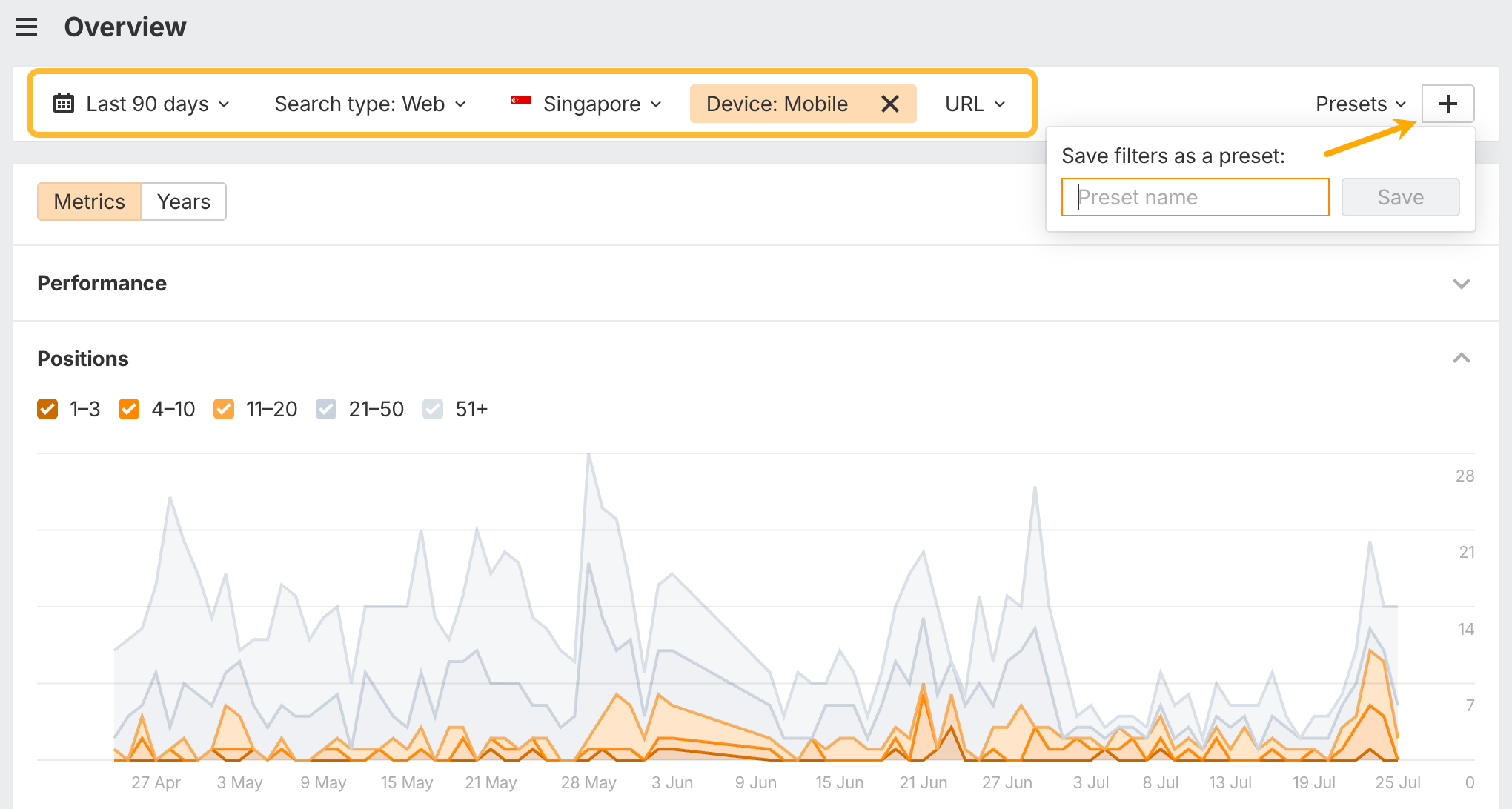Open the URL filter dropdown

tap(975, 104)
